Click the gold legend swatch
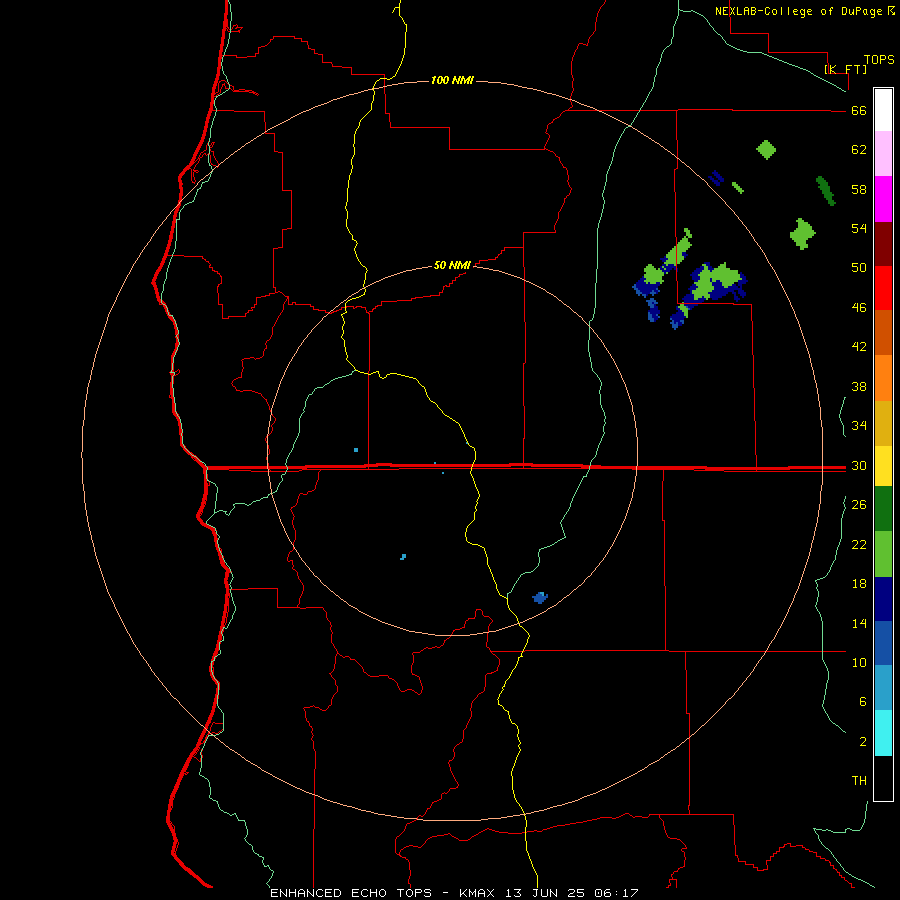 883,423
